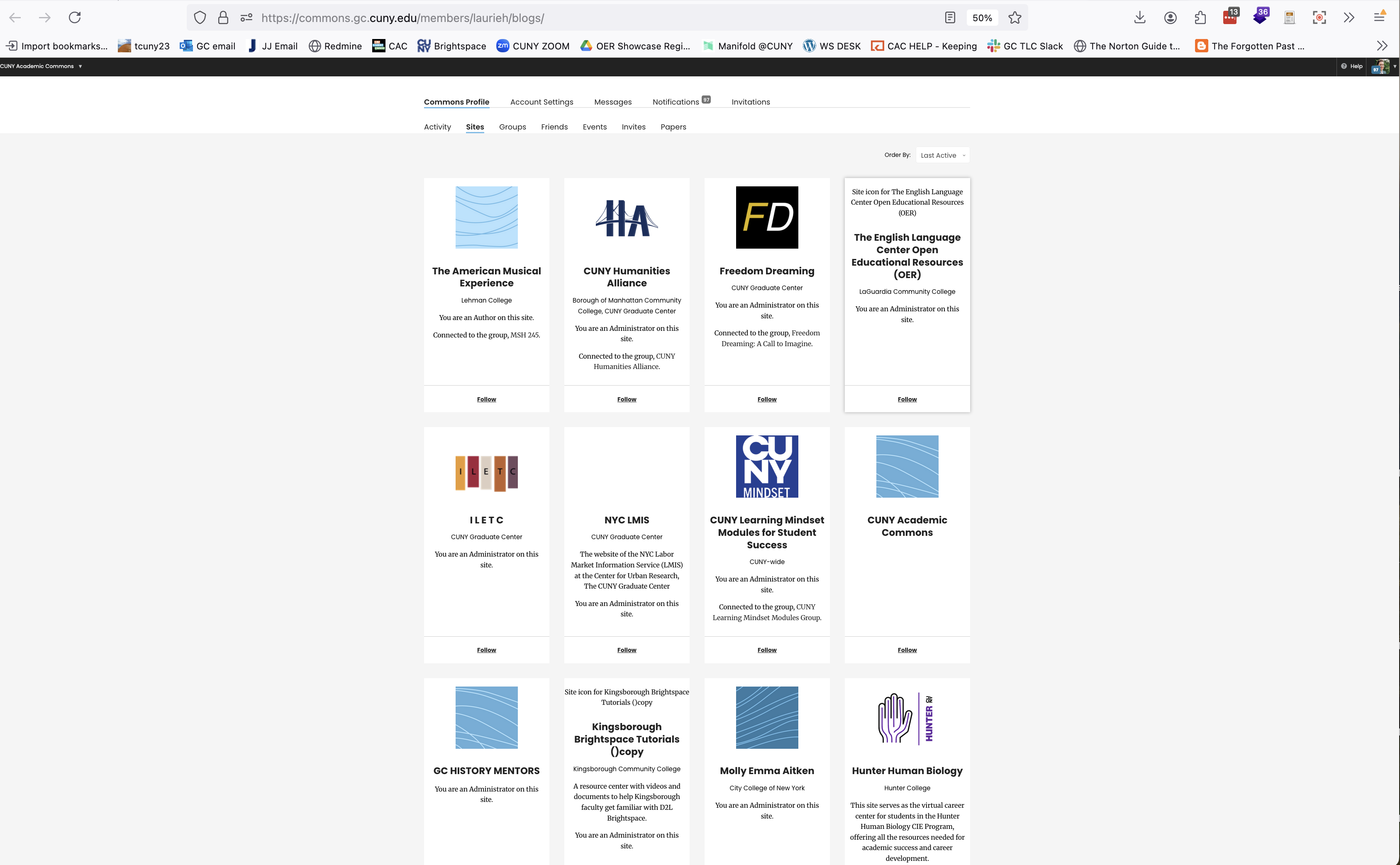The height and width of the screenshot is (865, 1400).
Task: Show more toolbar tools chevron
Action: (1349, 18)
